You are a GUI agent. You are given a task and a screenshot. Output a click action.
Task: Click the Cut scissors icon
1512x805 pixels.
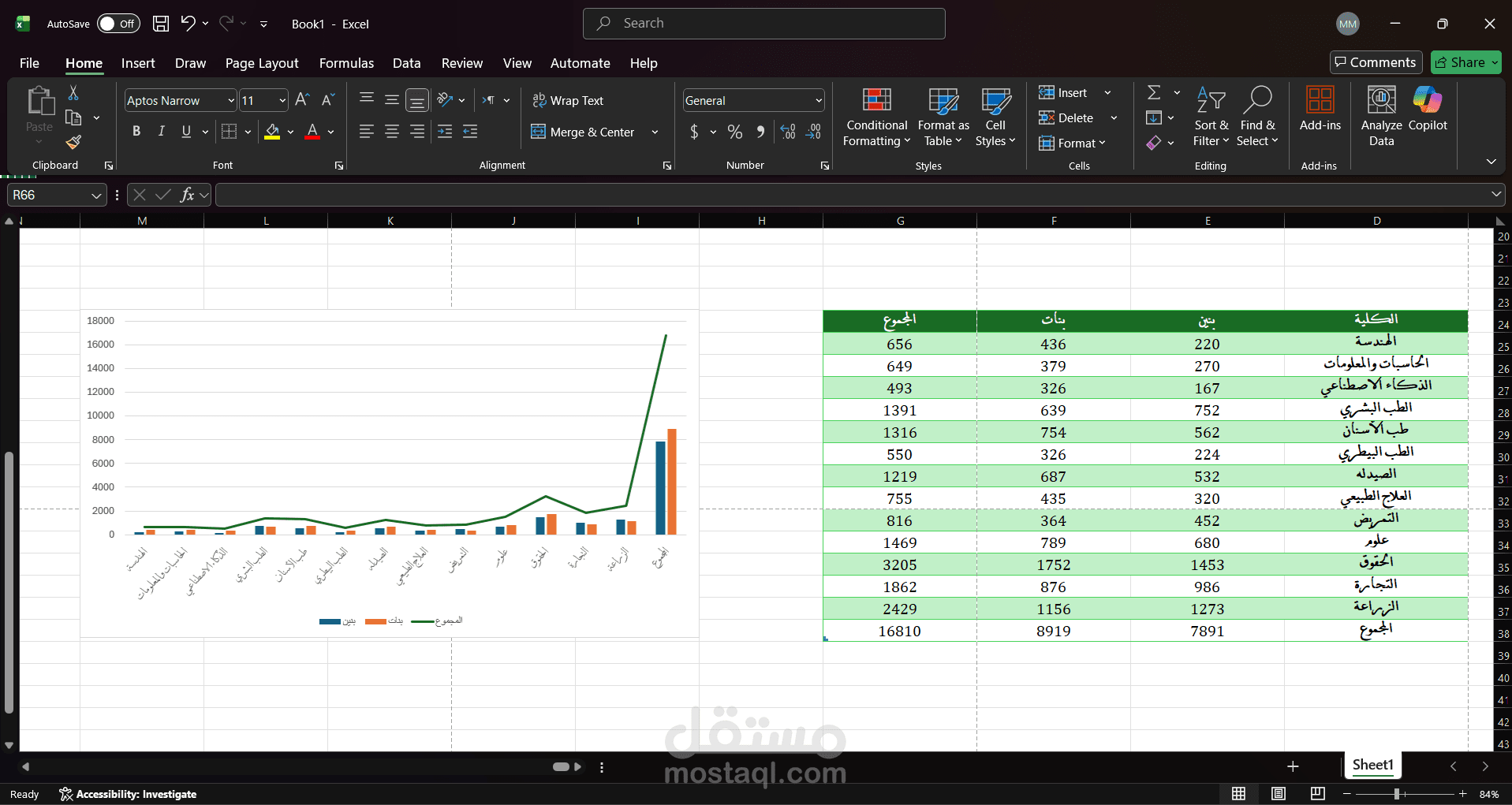[73, 93]
